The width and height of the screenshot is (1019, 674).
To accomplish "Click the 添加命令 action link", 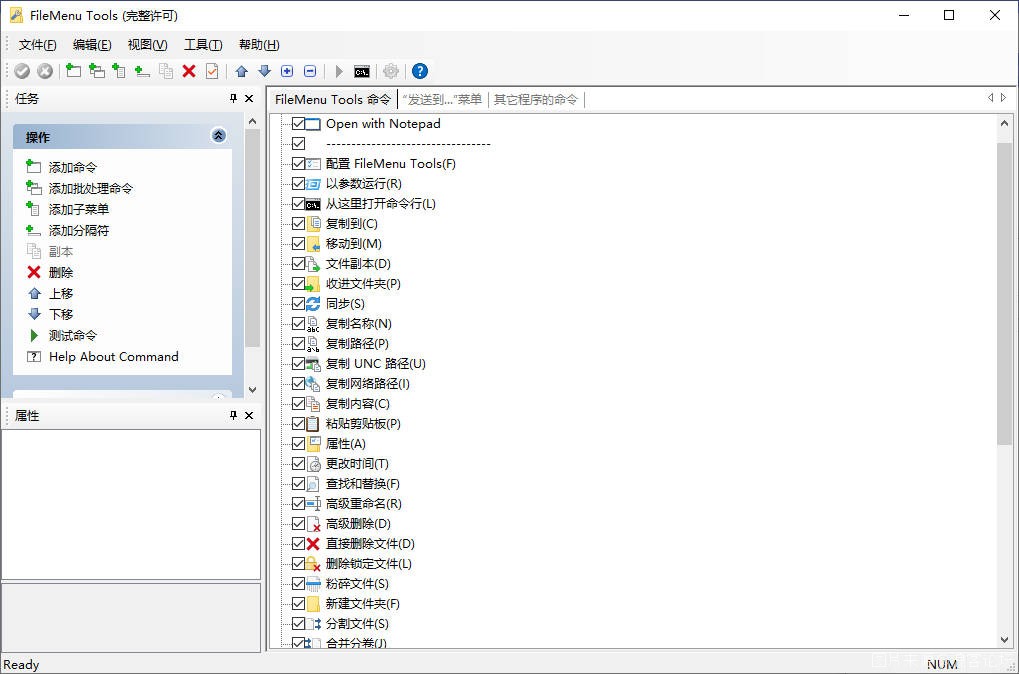I will click(x=73, y=168).
